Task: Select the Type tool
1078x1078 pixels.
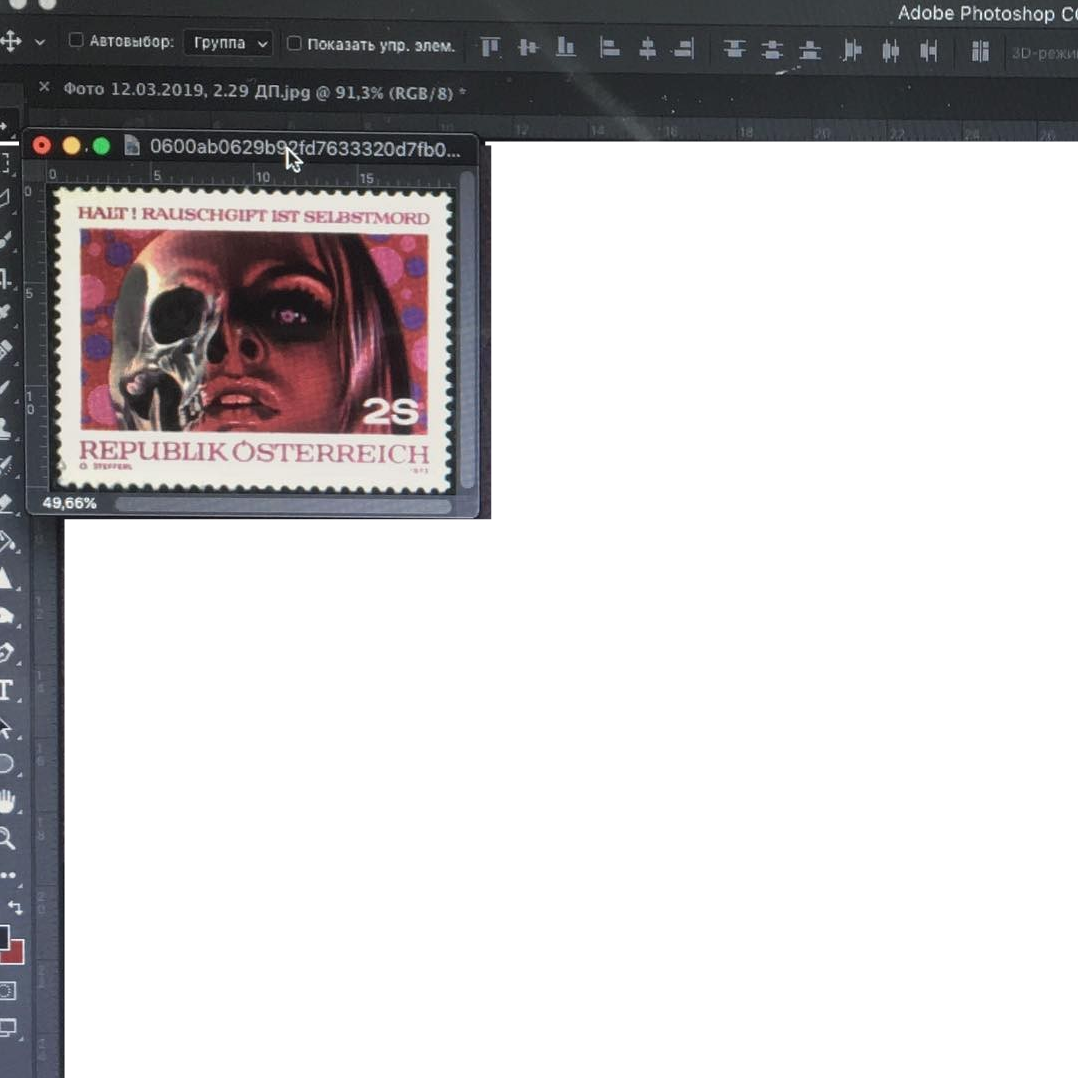Action: click(x=7, y=690)
